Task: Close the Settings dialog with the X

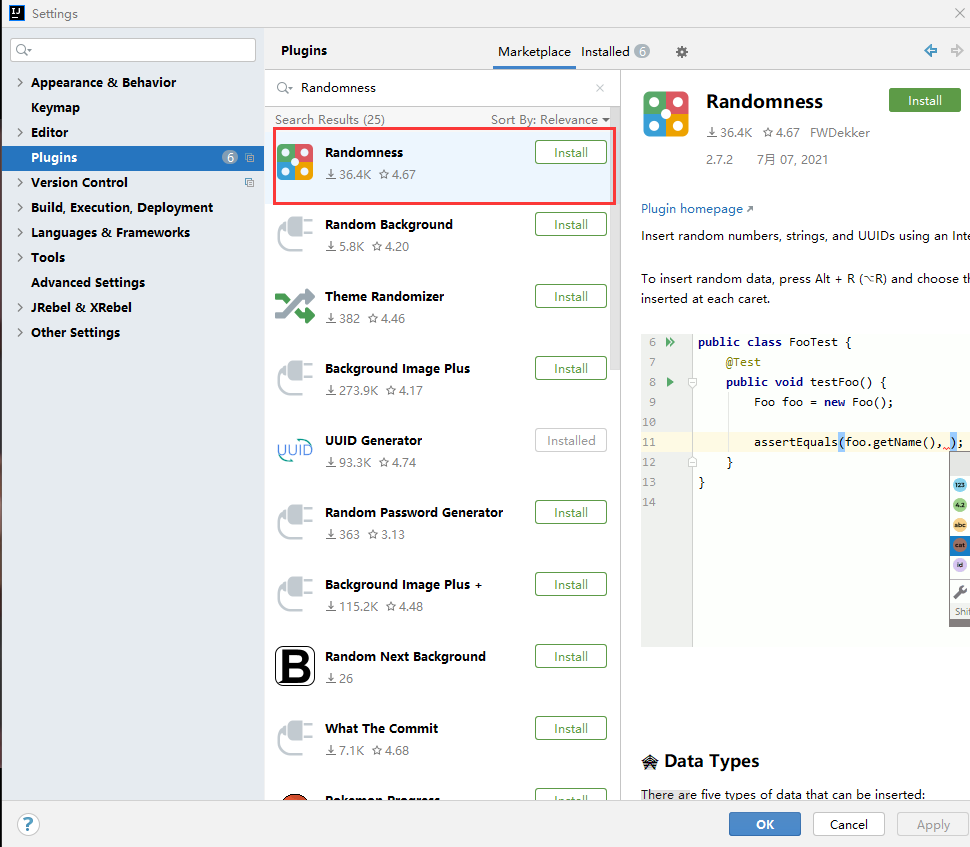Action: pyautogui.click(x=959, y=13)
